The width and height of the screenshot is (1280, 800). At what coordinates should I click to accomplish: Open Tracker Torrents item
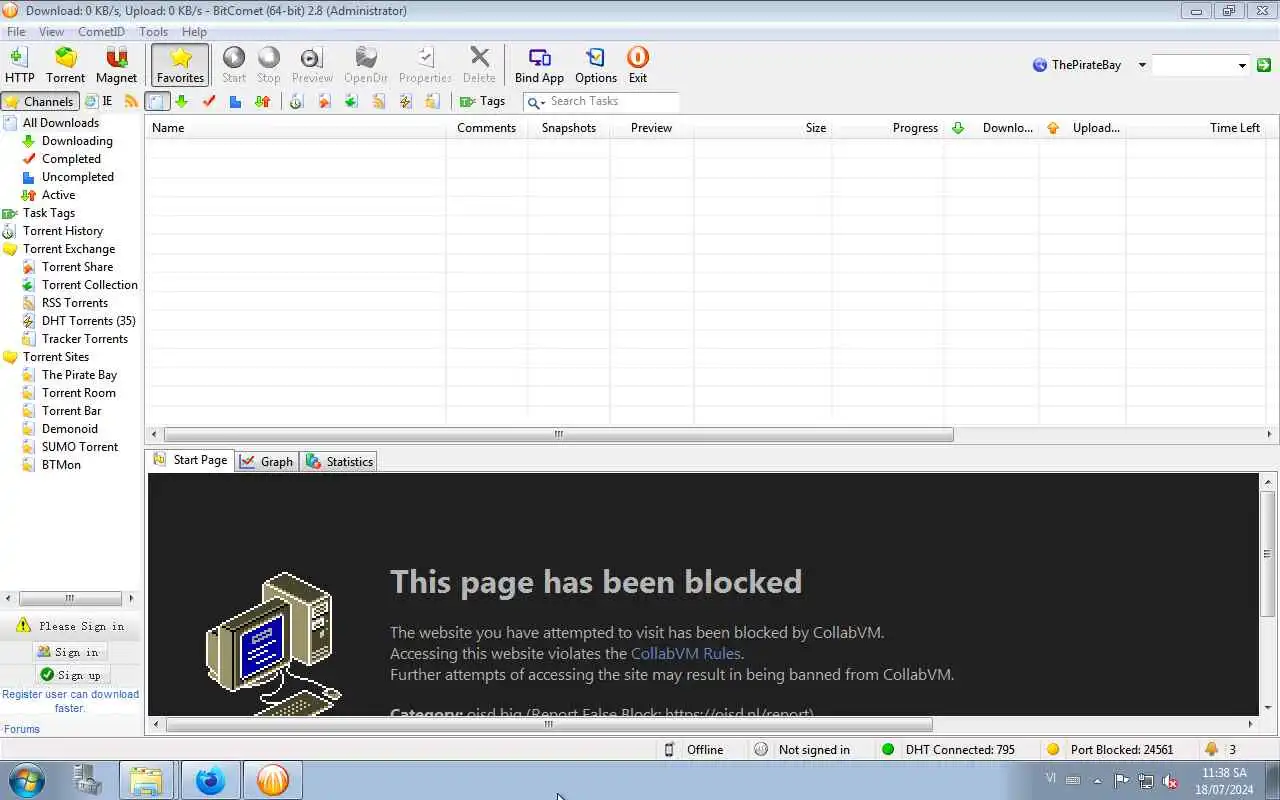pyautogui.click(x=85, y=339)
